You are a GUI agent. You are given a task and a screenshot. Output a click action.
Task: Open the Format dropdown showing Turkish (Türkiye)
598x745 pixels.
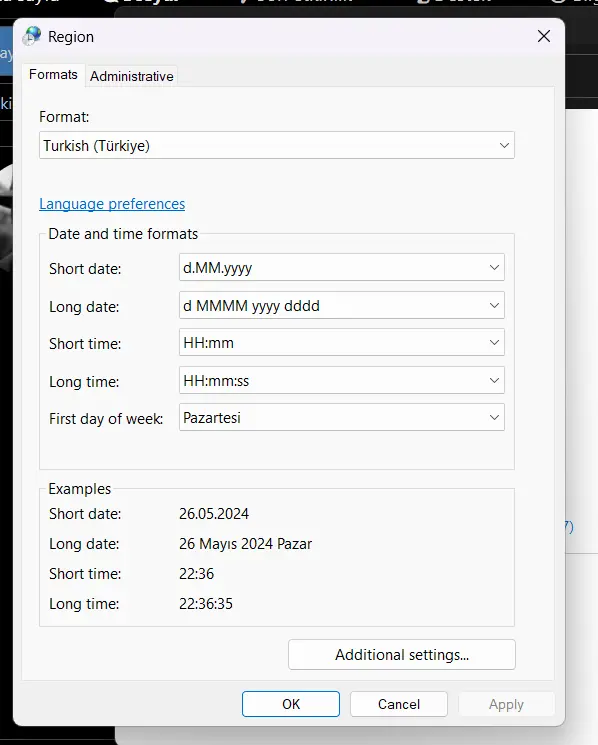click(277, 145)
